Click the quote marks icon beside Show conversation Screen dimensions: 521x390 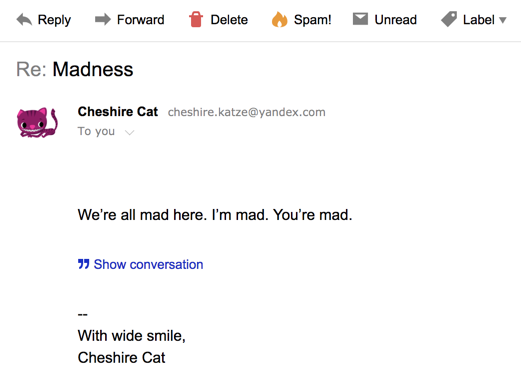click(84, 264)
